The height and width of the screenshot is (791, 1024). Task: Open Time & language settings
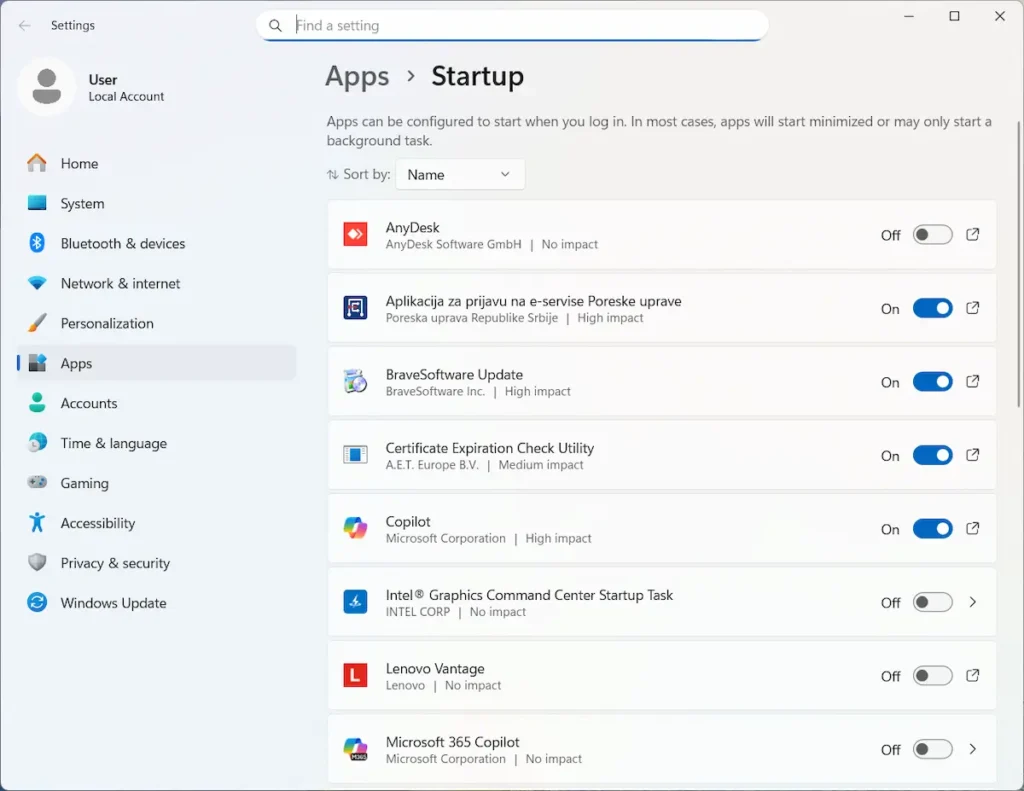point(156,443)
